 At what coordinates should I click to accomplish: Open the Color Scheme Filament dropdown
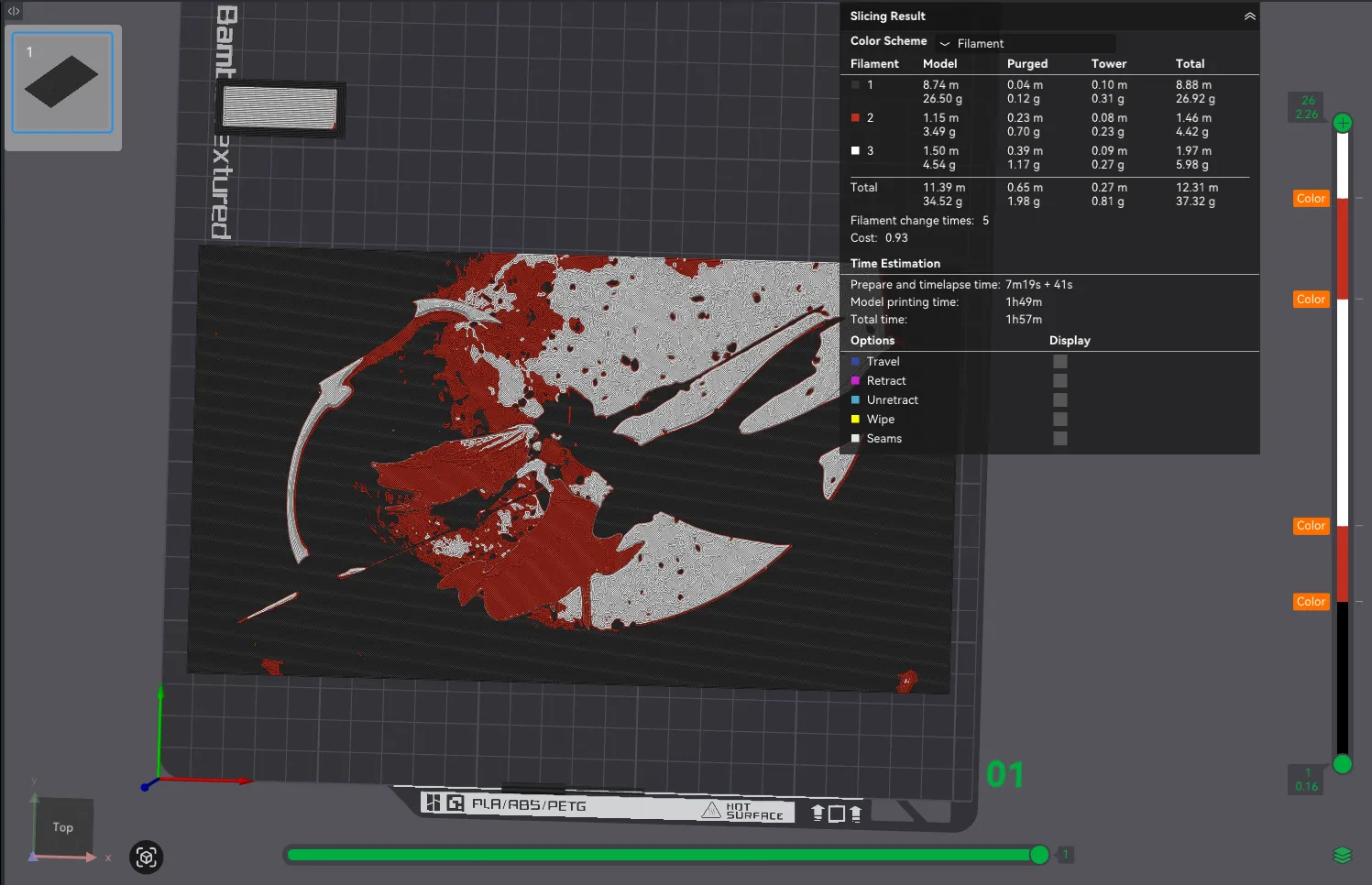click(x=1026, y=43)
